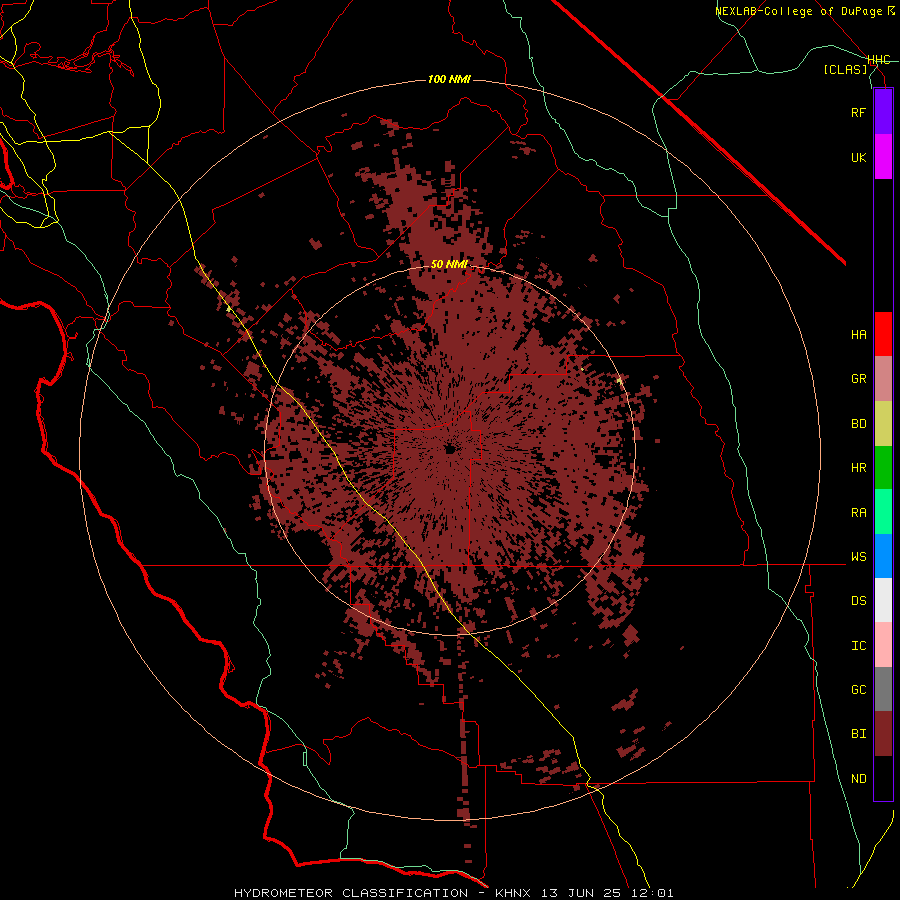The height and width of the screenshot is (900, 900).
Task: Click the NEXLAB-College of DuPage text
Action: pos(799,11)
